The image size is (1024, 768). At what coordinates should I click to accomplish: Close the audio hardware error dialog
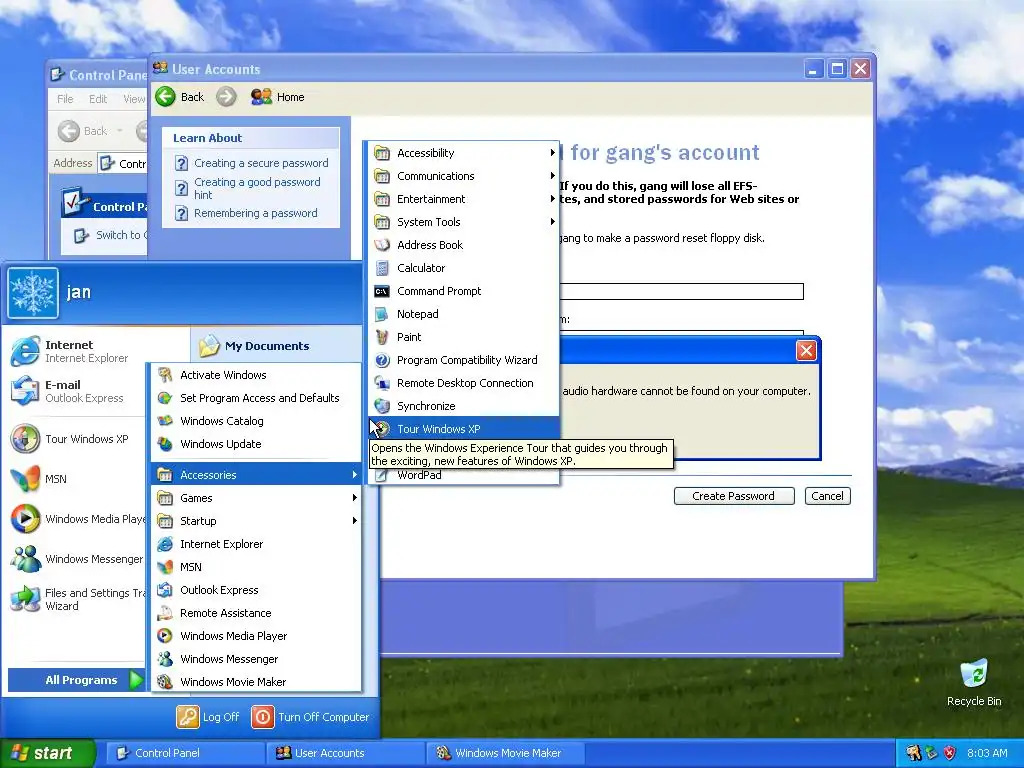click(807, 351)
